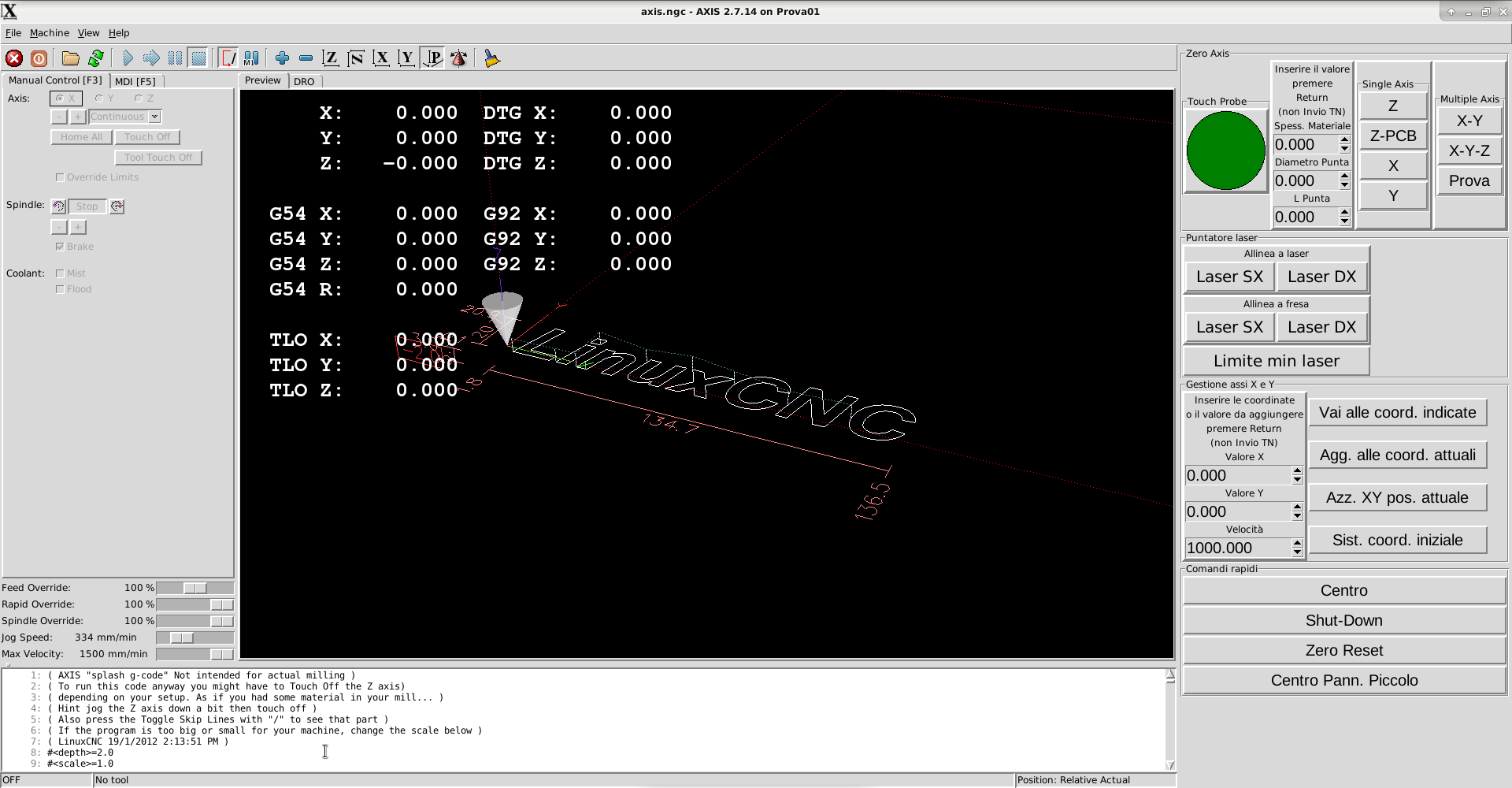The image size is (1512, 788).
Task: Zoom out with the minus icon
Action: coord(306,58)
